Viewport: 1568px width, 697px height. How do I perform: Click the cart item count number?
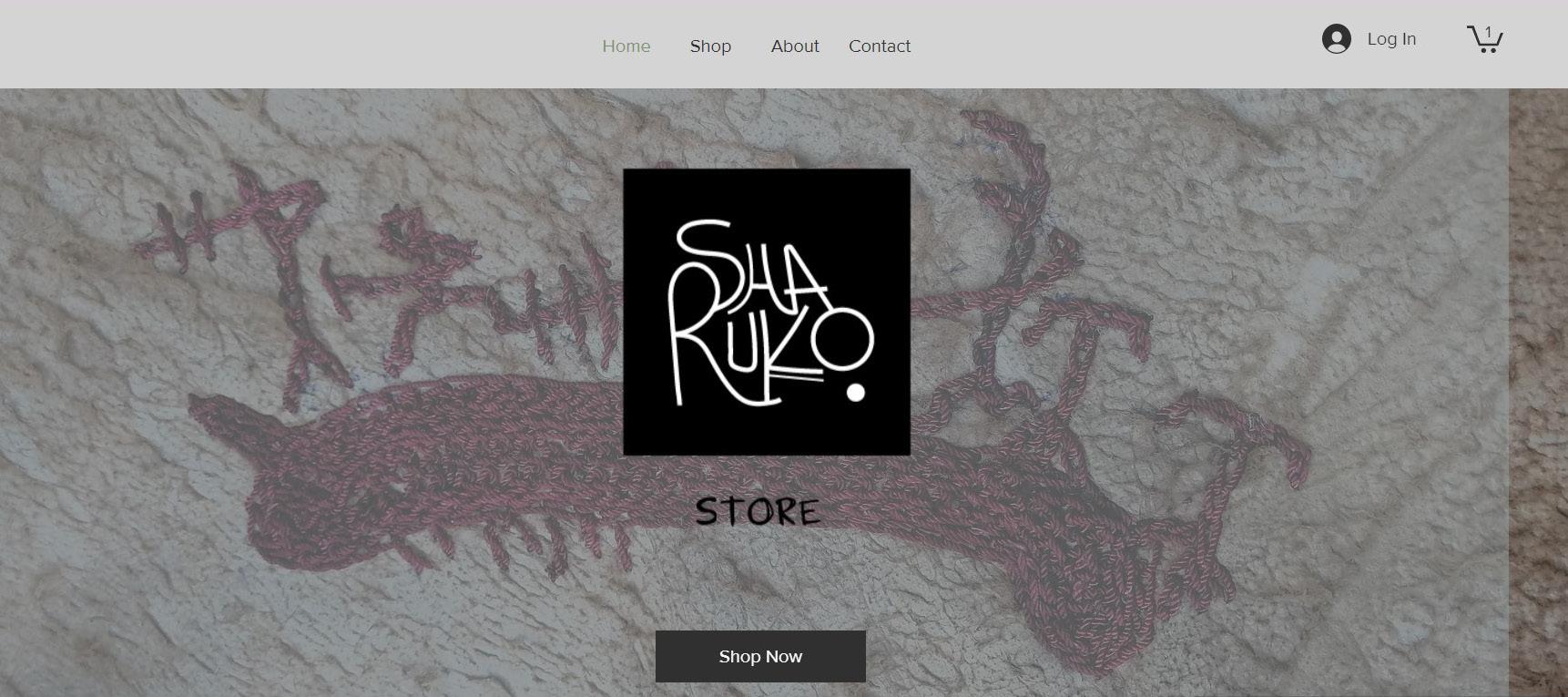click(1488, 33)
